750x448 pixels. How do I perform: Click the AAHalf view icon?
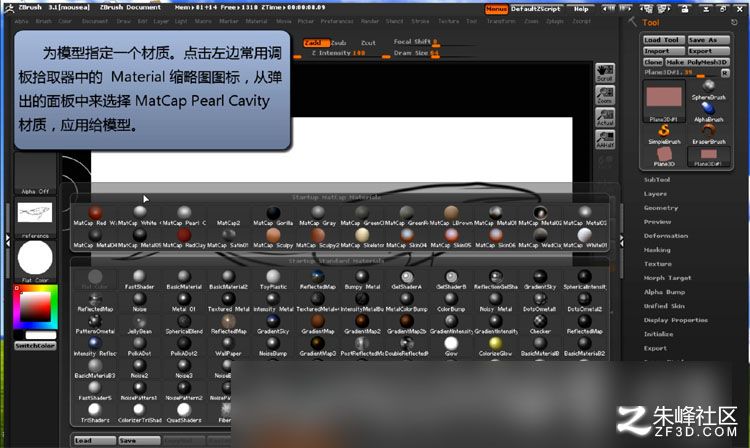point(605,139)
